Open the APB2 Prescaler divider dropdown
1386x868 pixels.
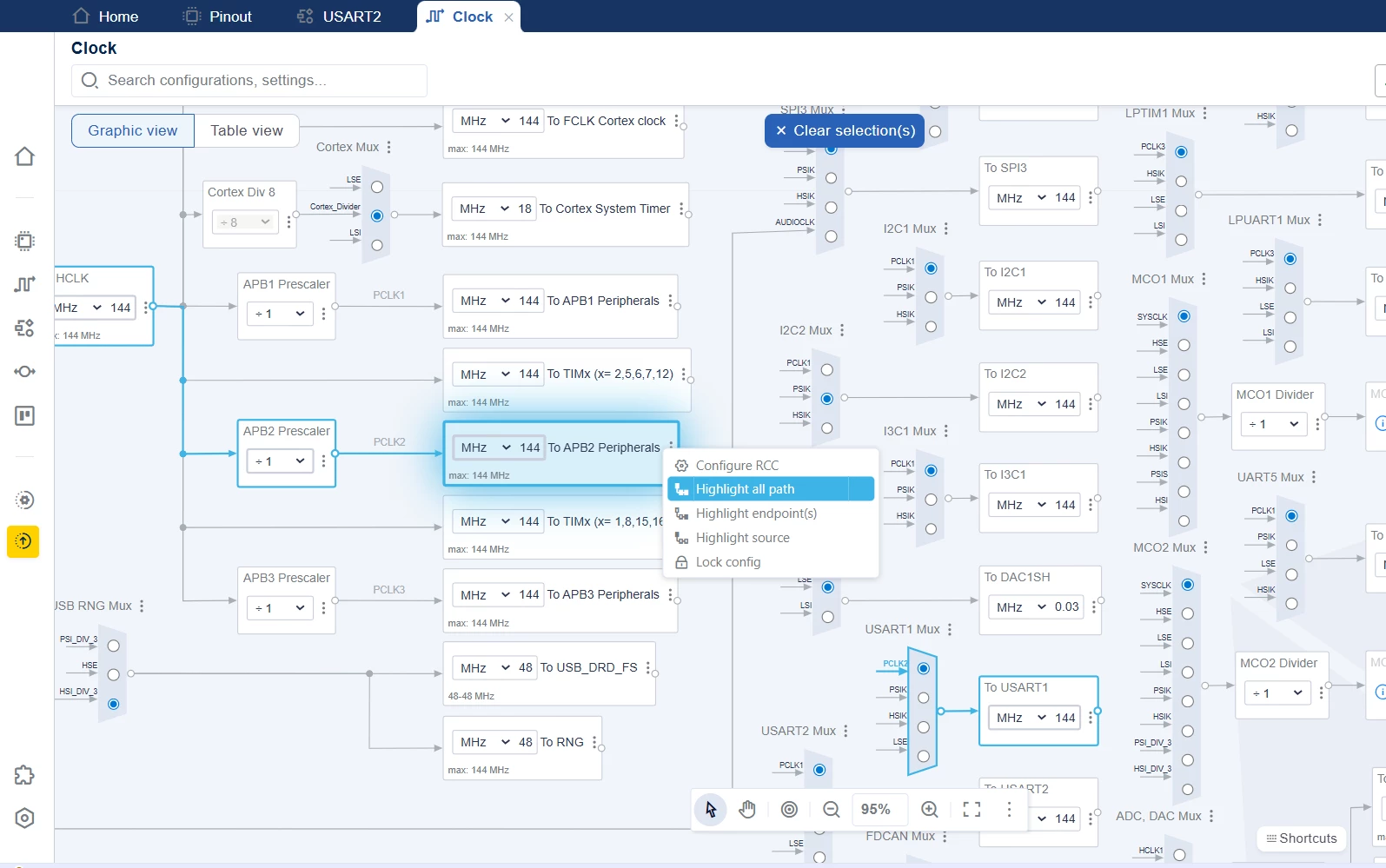(280, 461)
